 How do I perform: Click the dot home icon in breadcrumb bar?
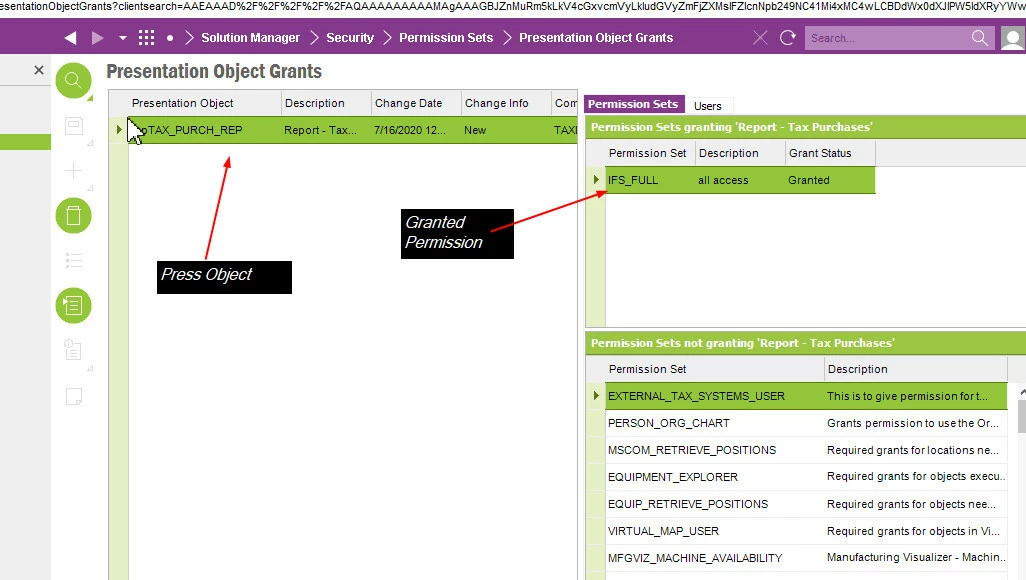pos(170,38)
